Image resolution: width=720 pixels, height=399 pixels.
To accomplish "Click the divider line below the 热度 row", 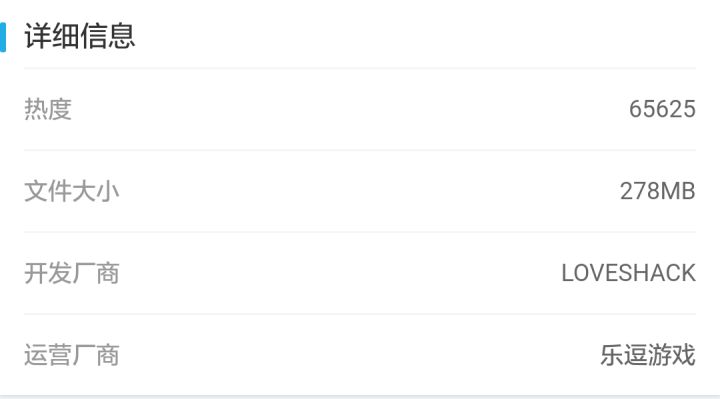I will coord(360,150).
